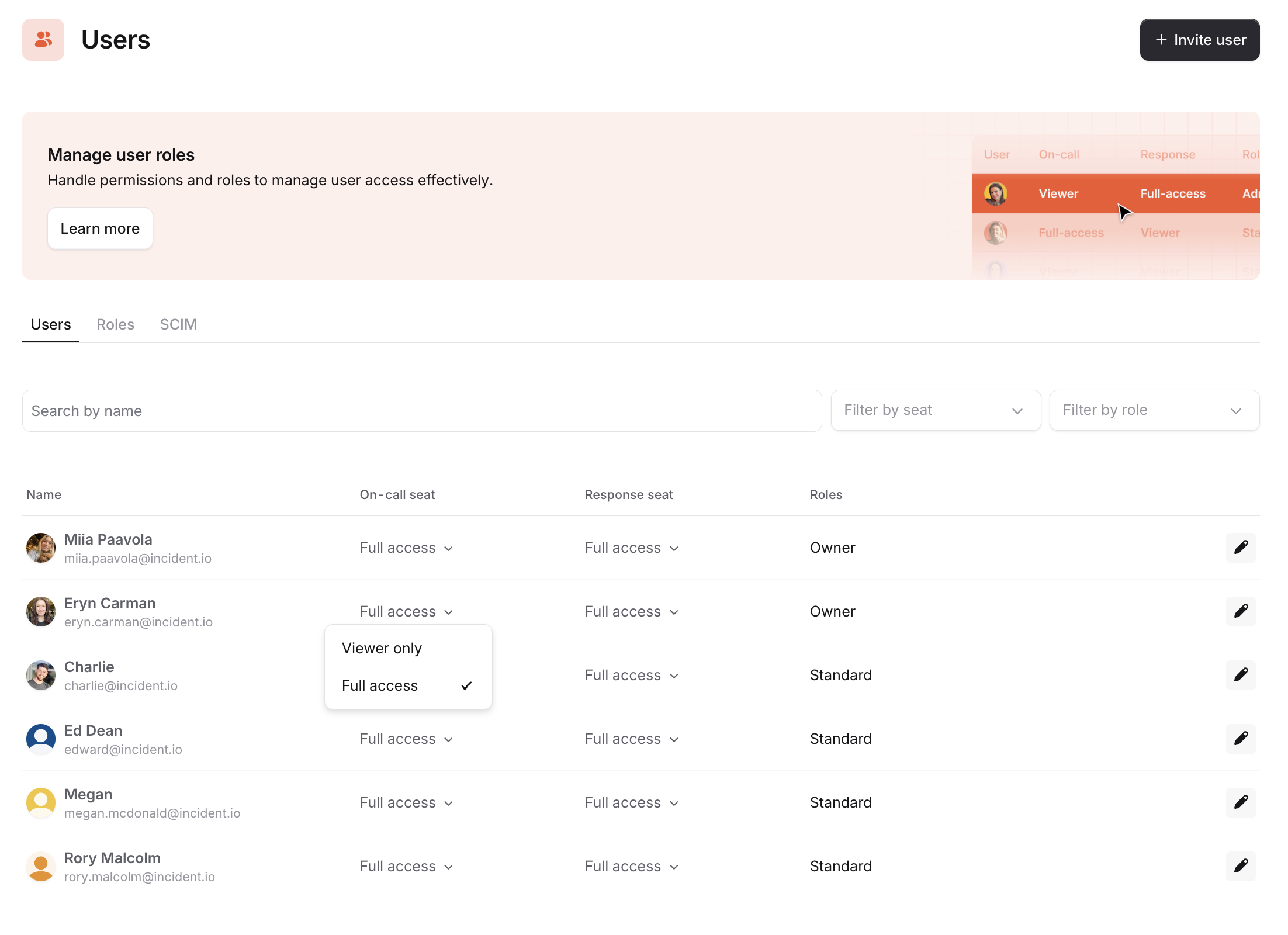Open the SCIM tab
Screen dimensions: 1288x935
click(x=178, y=324)
